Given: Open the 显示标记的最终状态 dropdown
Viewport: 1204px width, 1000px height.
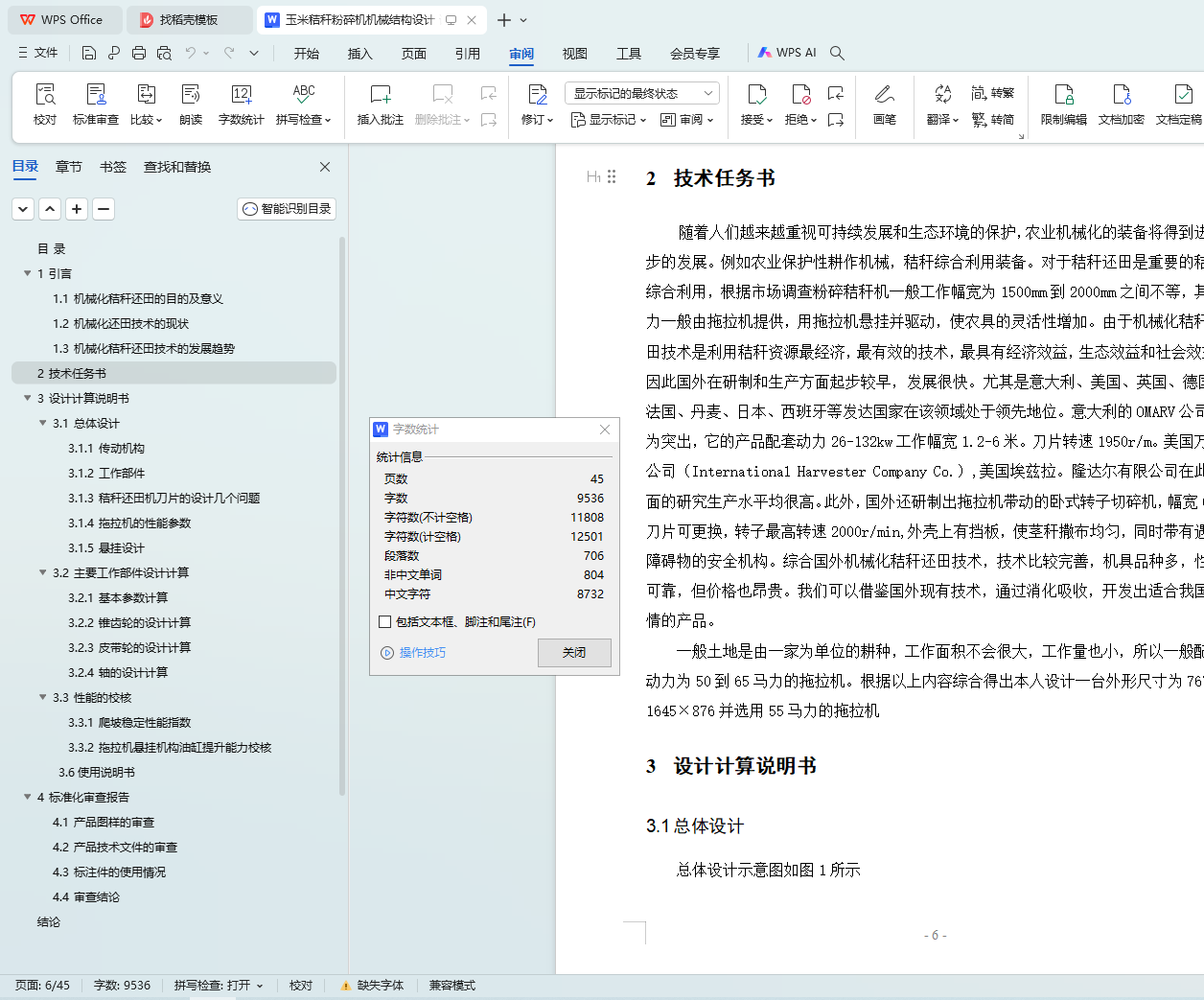Looking at the screenshot, I should coord(641,93).
